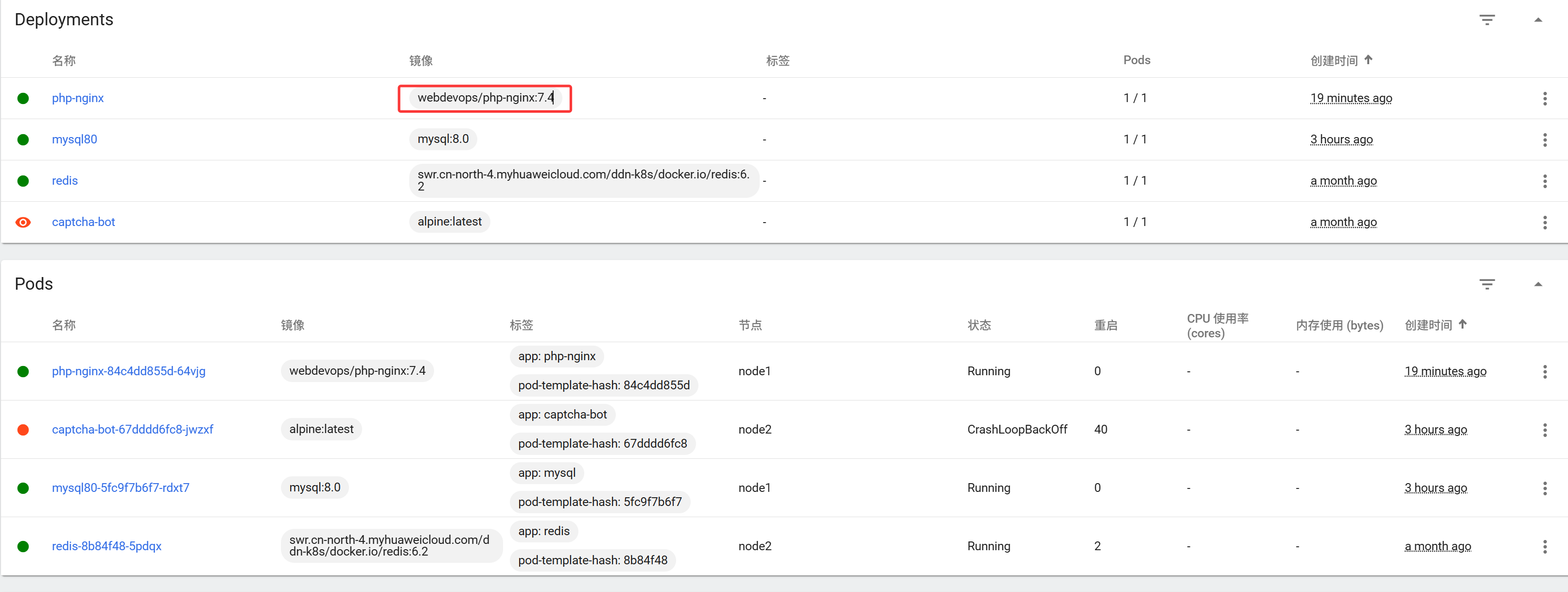
Task: Open the php-nginx deployment link
Action: tap(77, 98)
